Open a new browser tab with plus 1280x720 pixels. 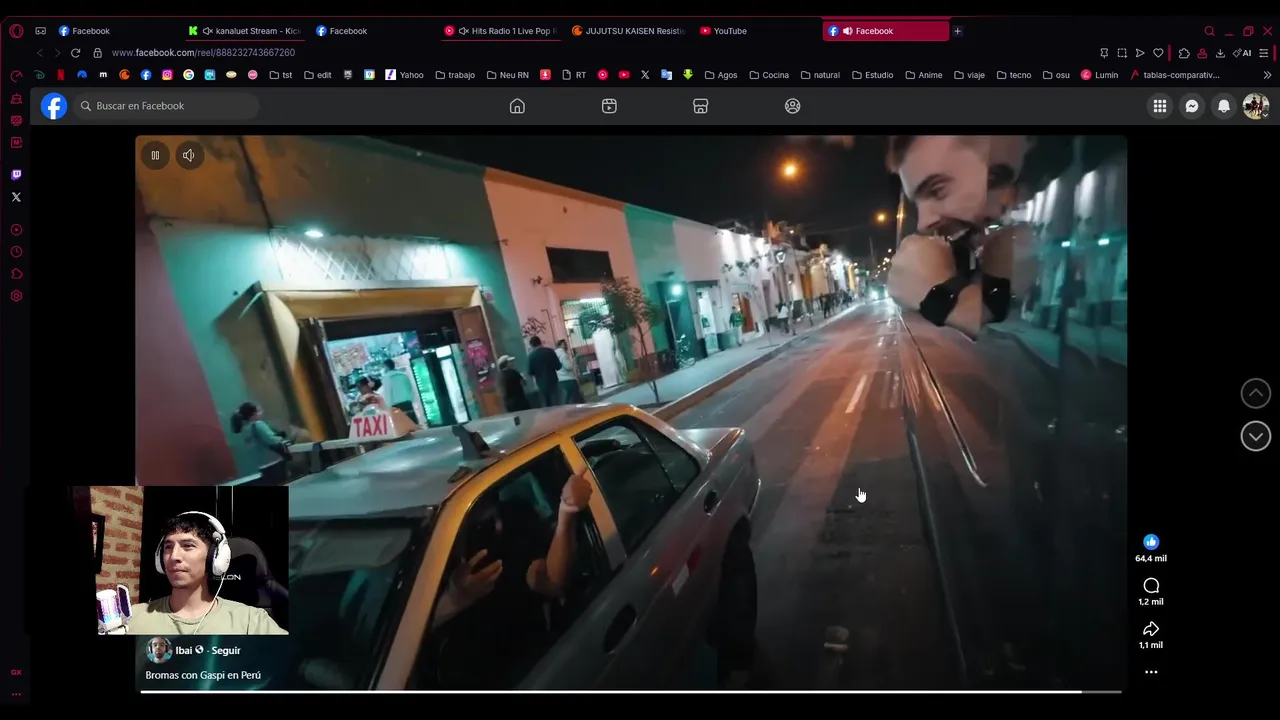coord(957,31)
